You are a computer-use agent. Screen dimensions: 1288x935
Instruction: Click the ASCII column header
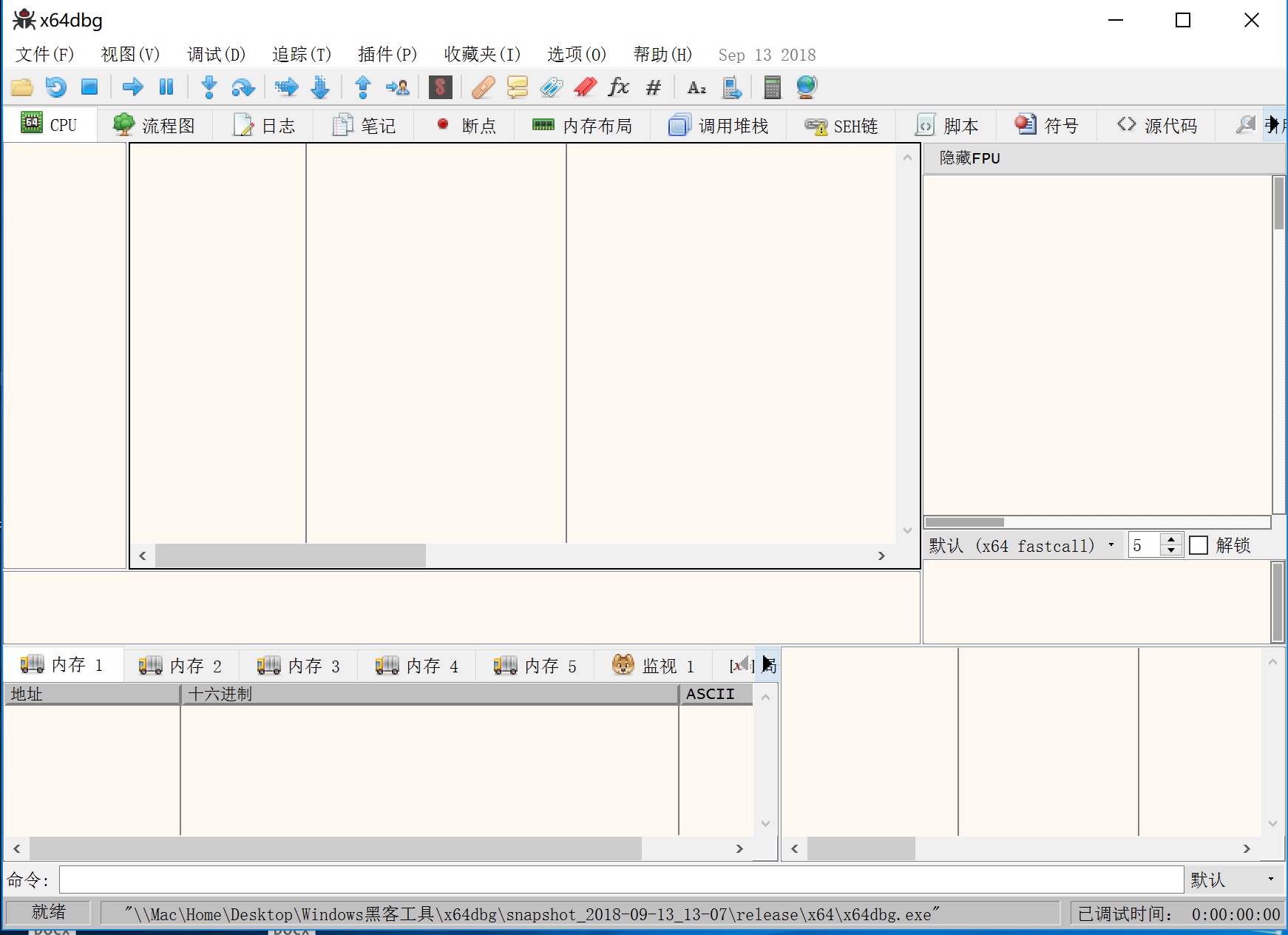[x=716, y=694]
